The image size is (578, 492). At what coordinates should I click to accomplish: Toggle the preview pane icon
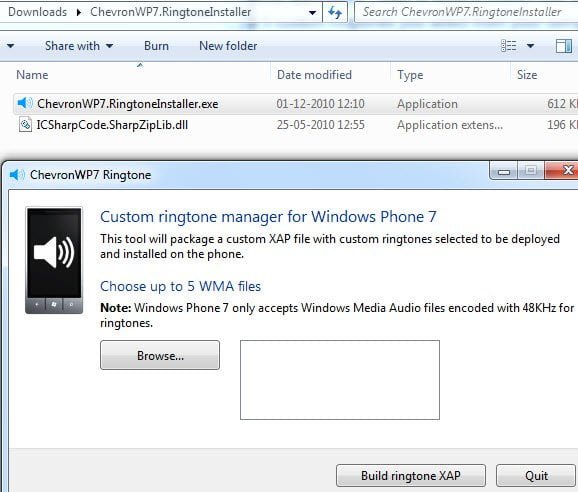tap(564, 46)
